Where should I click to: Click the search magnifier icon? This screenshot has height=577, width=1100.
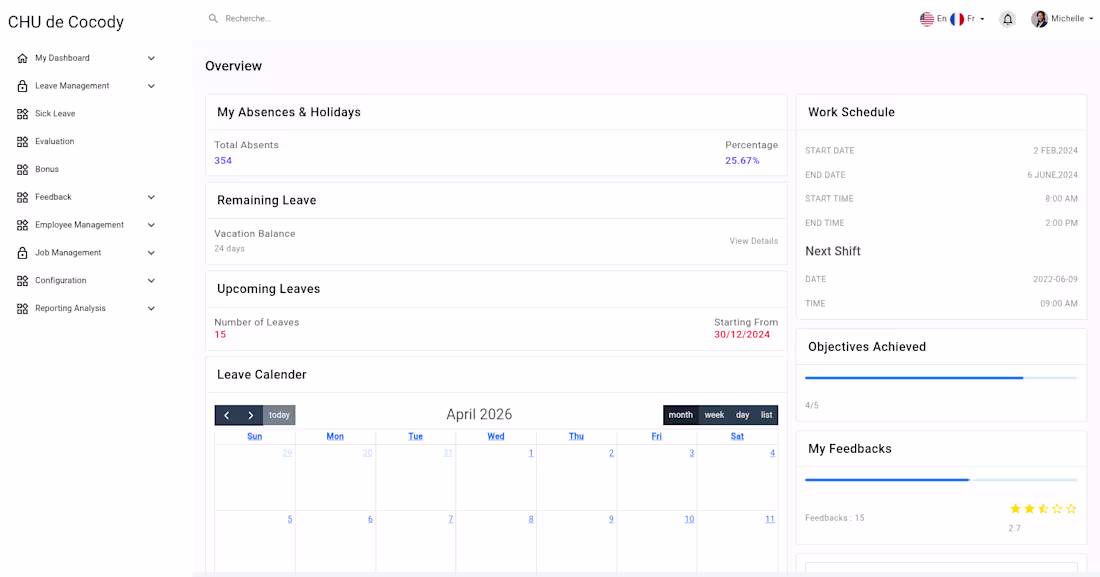point(213,18)
